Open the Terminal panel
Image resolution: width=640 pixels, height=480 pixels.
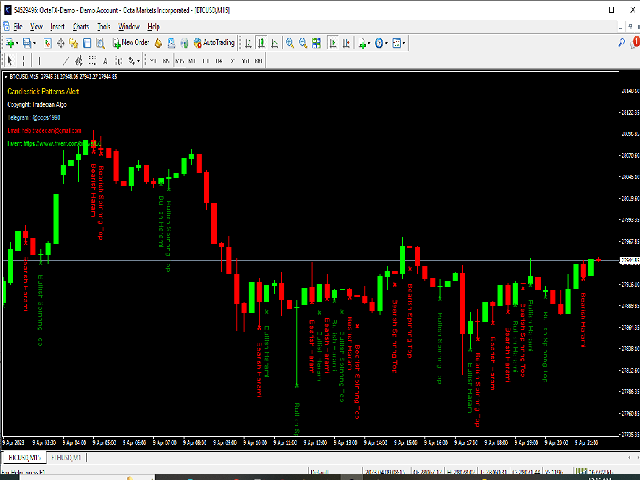click(87, 43)
